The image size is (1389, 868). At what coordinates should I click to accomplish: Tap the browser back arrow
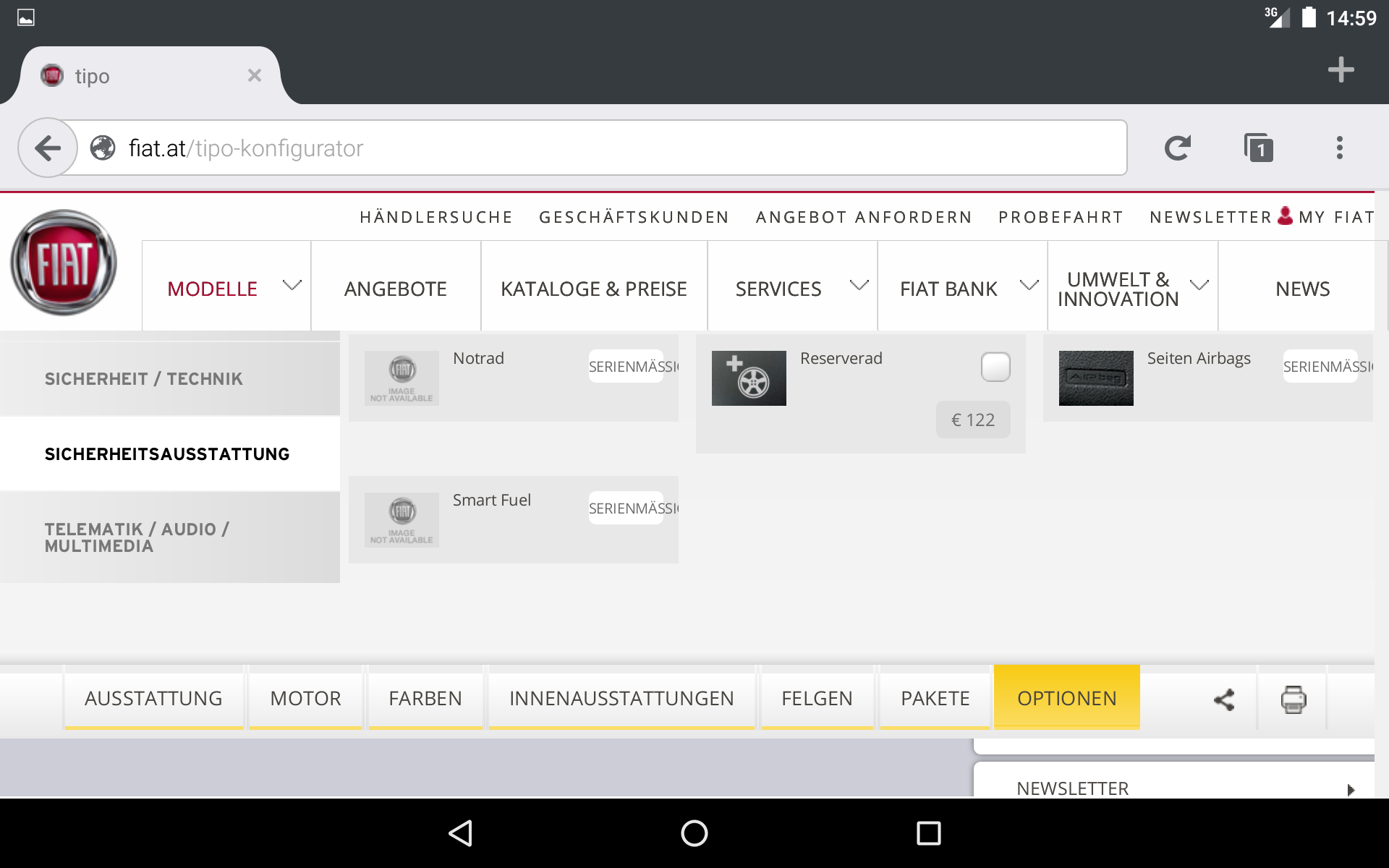[48, 148]
